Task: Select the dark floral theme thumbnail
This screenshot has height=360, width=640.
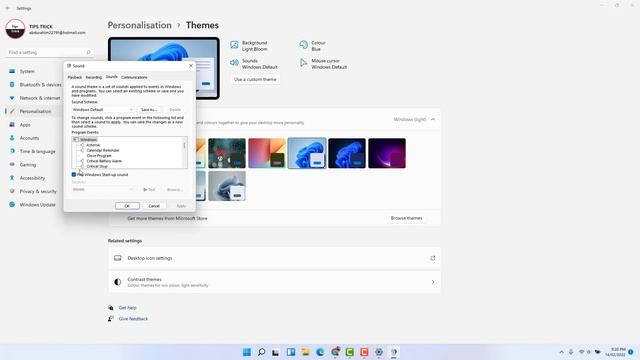Action: 227,153
